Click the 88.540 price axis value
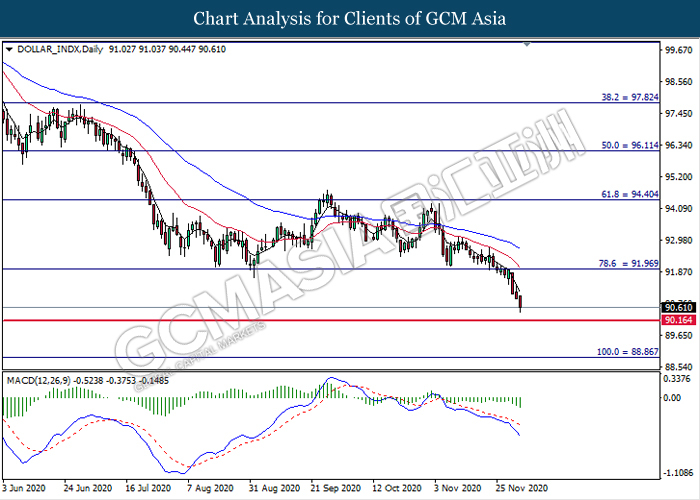The height and width of the screenshot is (500, 700). point(679,367)
